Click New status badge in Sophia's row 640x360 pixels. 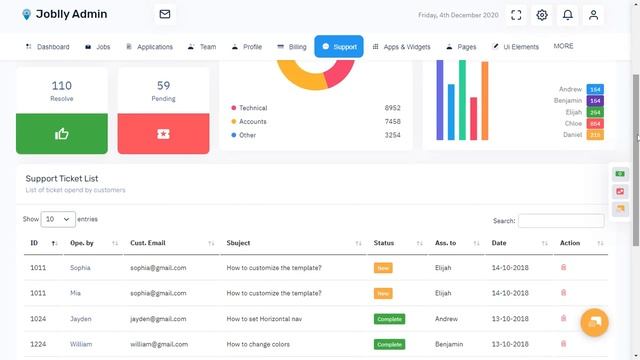coord(383,268)
